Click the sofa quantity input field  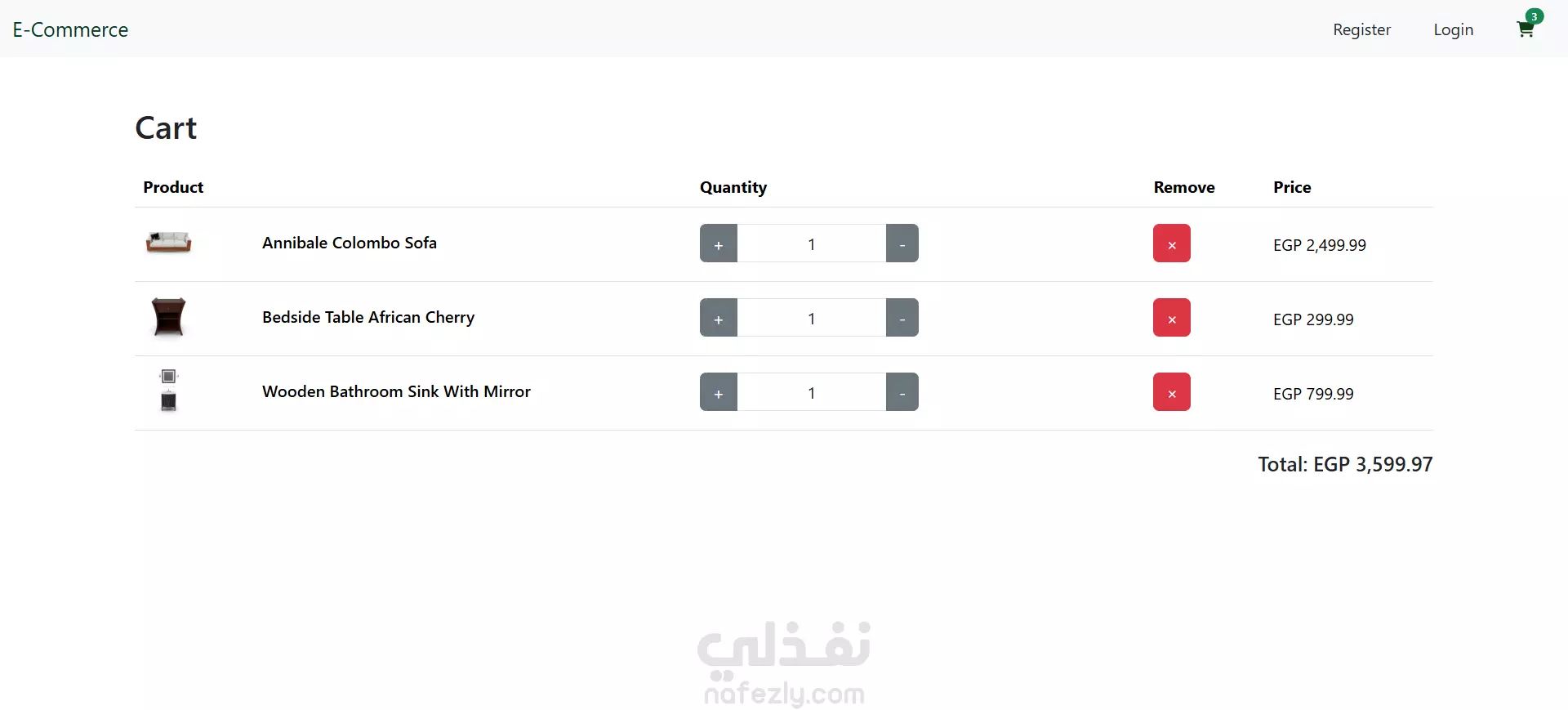(812, 243)
